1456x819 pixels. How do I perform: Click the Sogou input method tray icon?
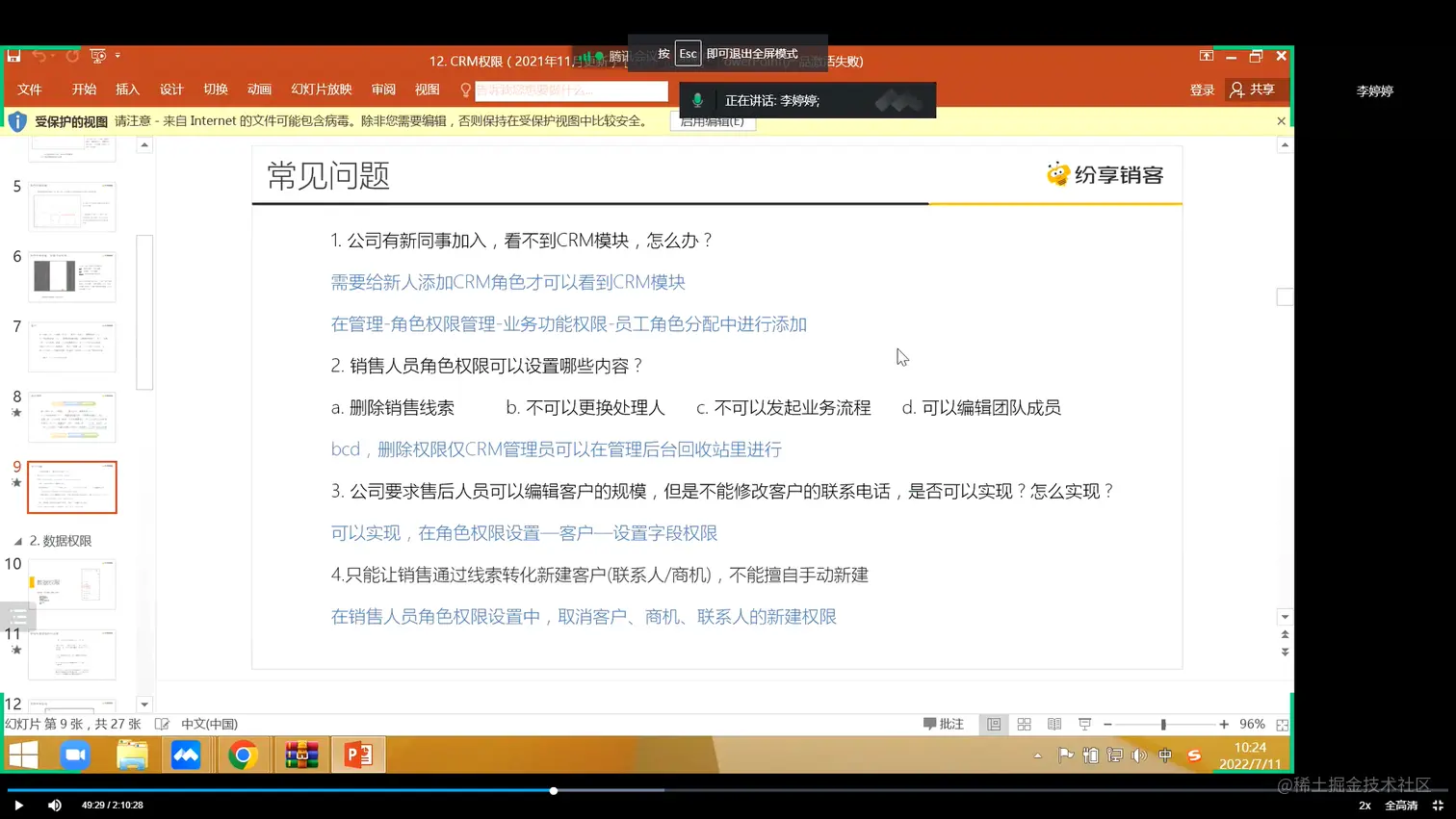[x=1194, y=755]
